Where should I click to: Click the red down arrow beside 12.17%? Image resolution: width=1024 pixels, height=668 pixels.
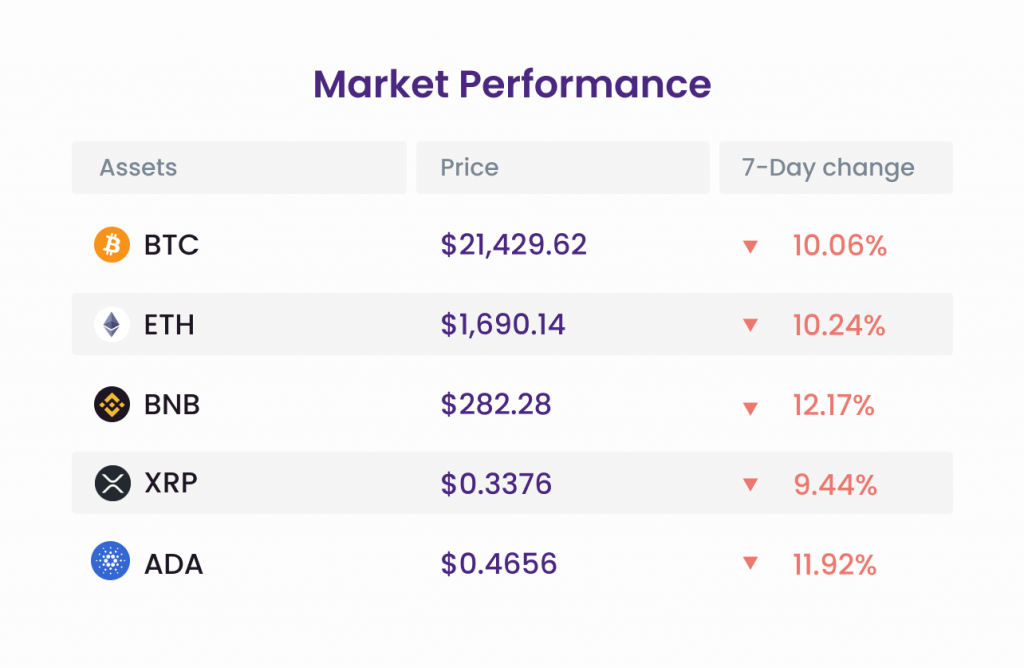click(x=750, y=408)
